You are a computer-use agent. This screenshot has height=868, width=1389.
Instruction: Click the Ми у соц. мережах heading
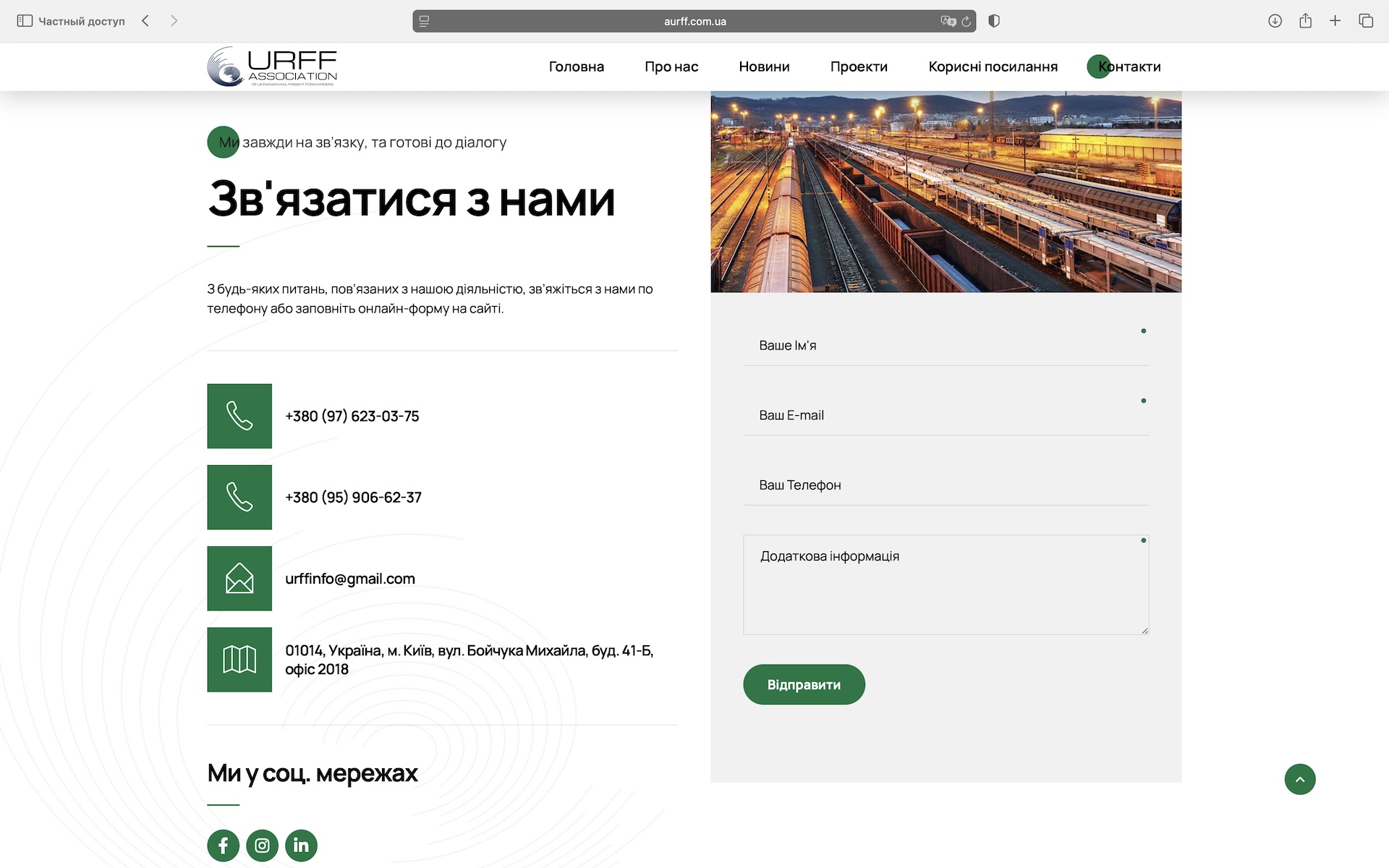click(313, 773)
